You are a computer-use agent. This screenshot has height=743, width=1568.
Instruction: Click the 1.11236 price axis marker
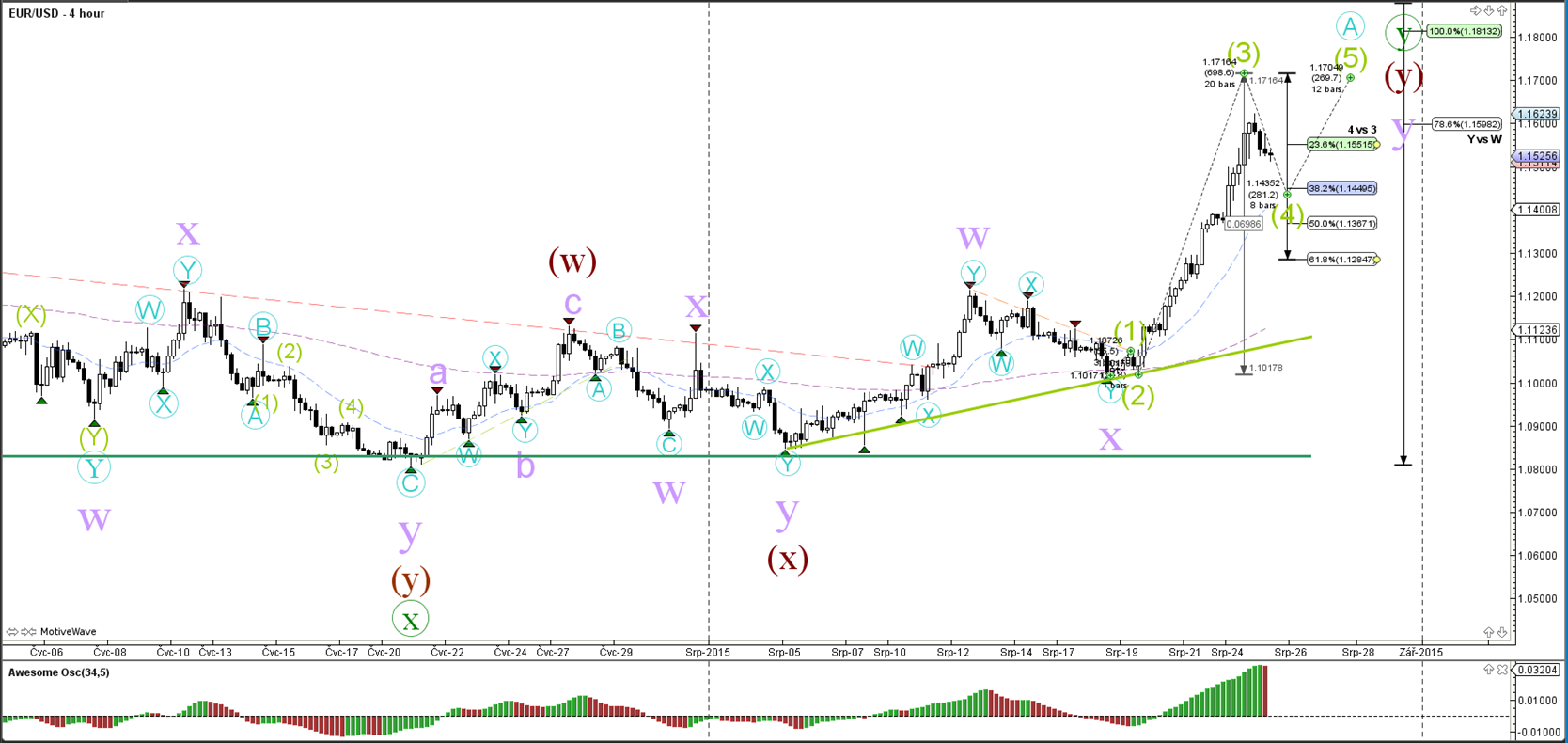(x=1534, y=330)
